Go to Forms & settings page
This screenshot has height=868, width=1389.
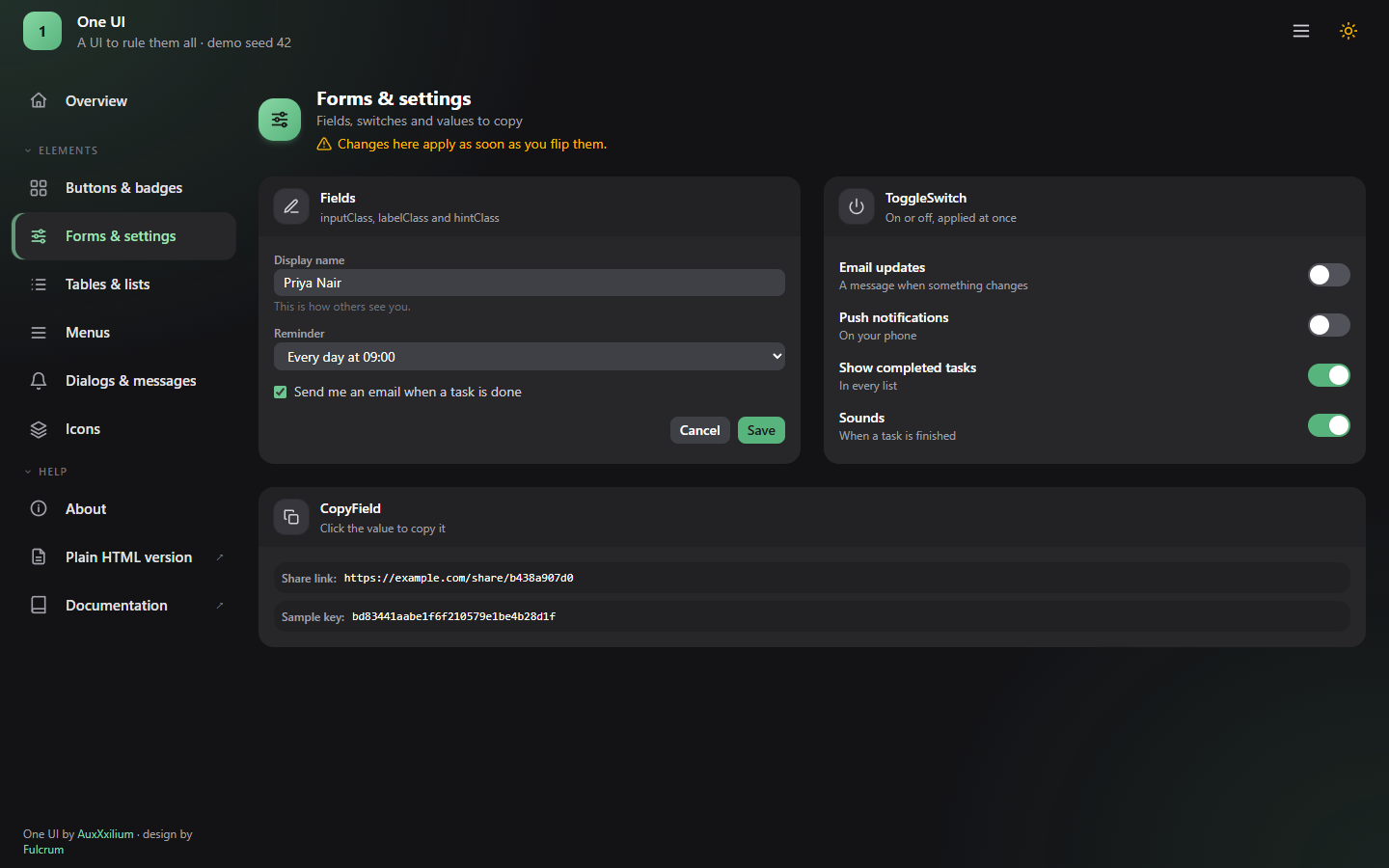coord(124,236)
